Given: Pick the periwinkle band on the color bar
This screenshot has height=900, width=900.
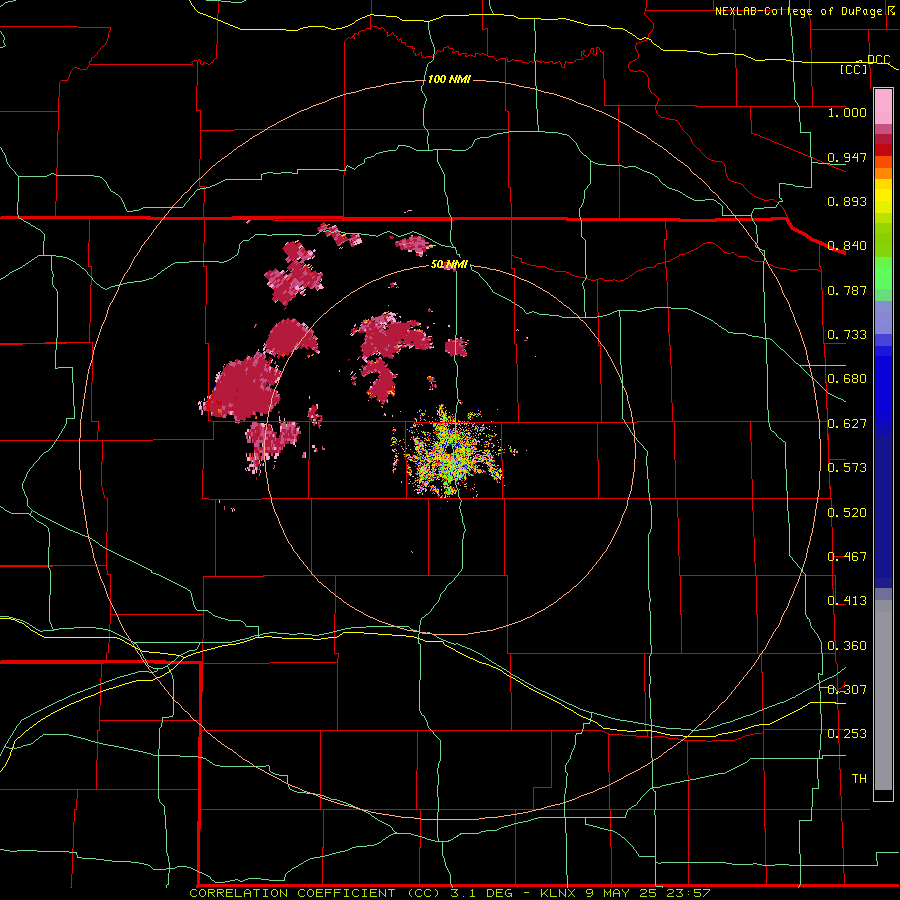Looking at the screenshot, I should click(883, 317).
